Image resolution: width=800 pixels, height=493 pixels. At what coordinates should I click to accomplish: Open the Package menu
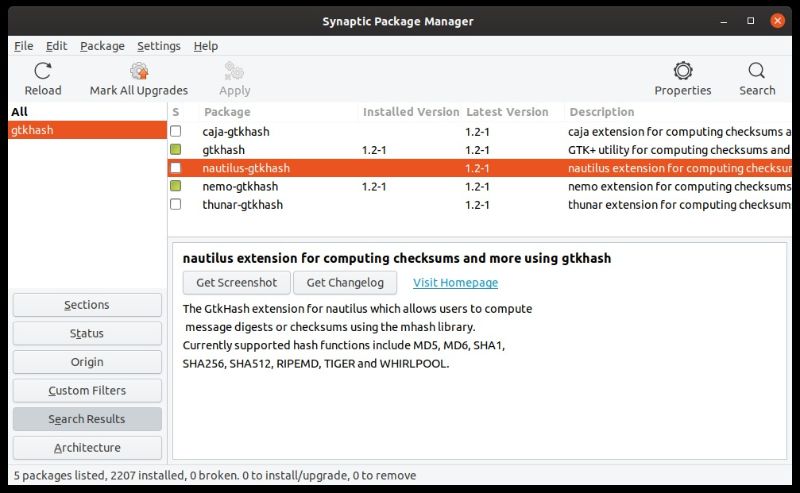click(x=102, y=46)
